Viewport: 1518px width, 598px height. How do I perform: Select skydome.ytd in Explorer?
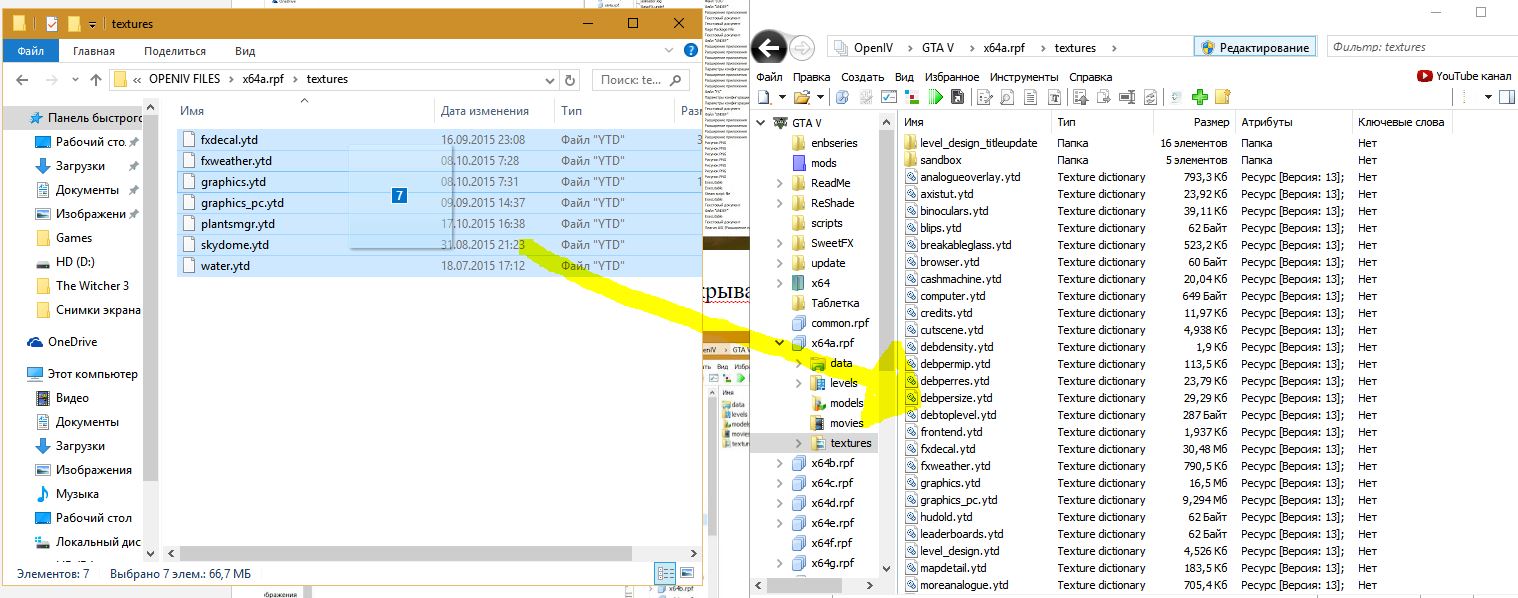tap(234, 245)
